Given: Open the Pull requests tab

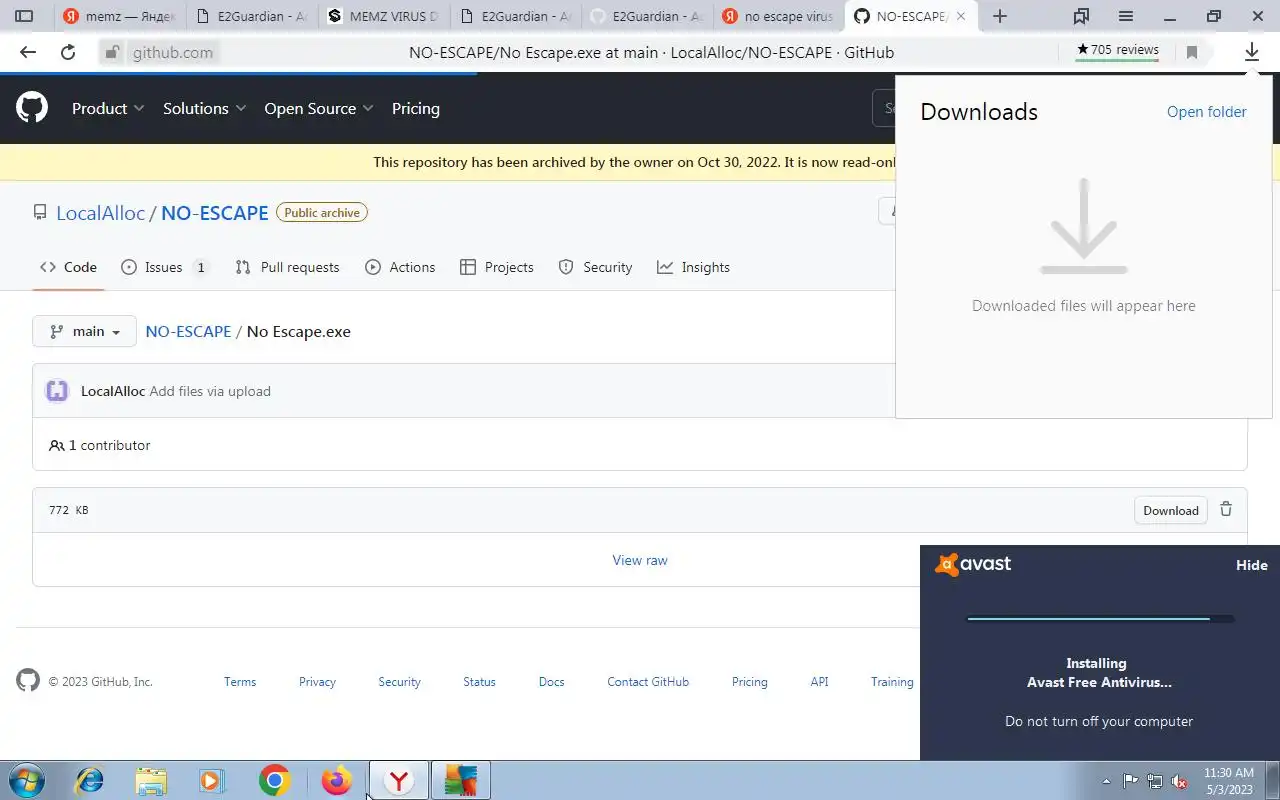Looking at the screenshot, I should tap(287, 267).
